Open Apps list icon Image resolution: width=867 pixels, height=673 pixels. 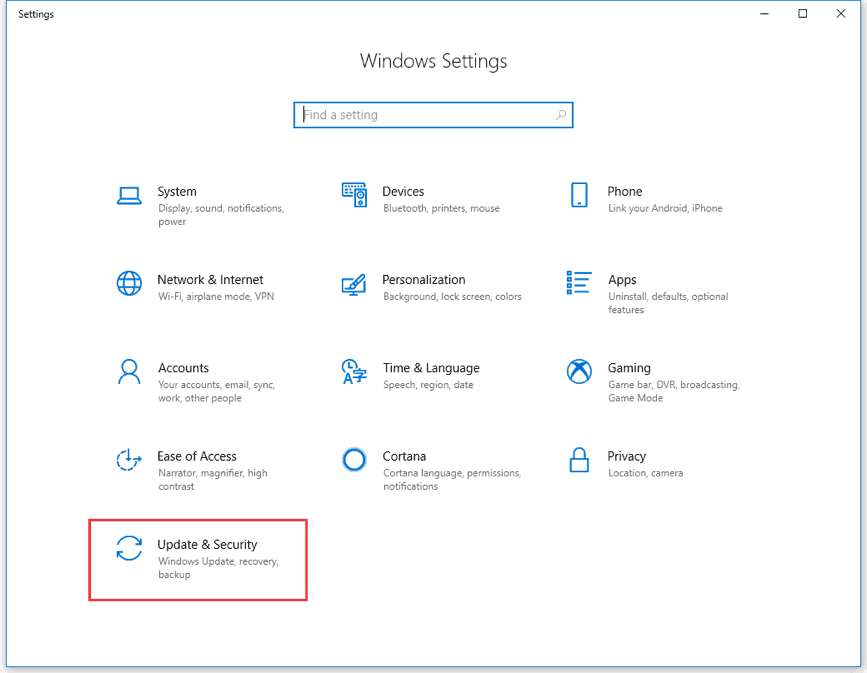(x=579, y=283)
